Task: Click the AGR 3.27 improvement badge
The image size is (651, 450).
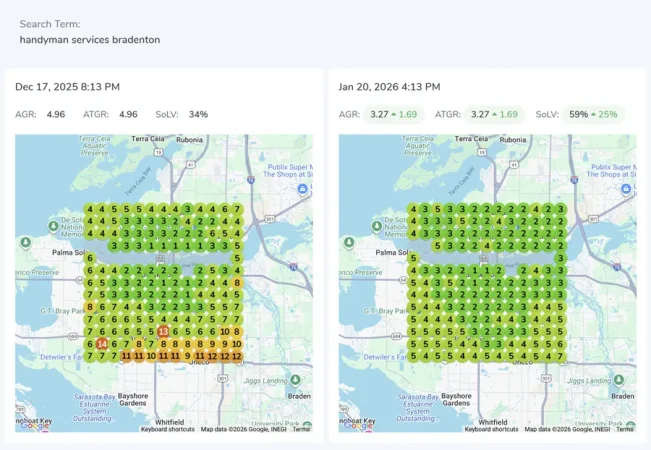Action: click(393, 115)
